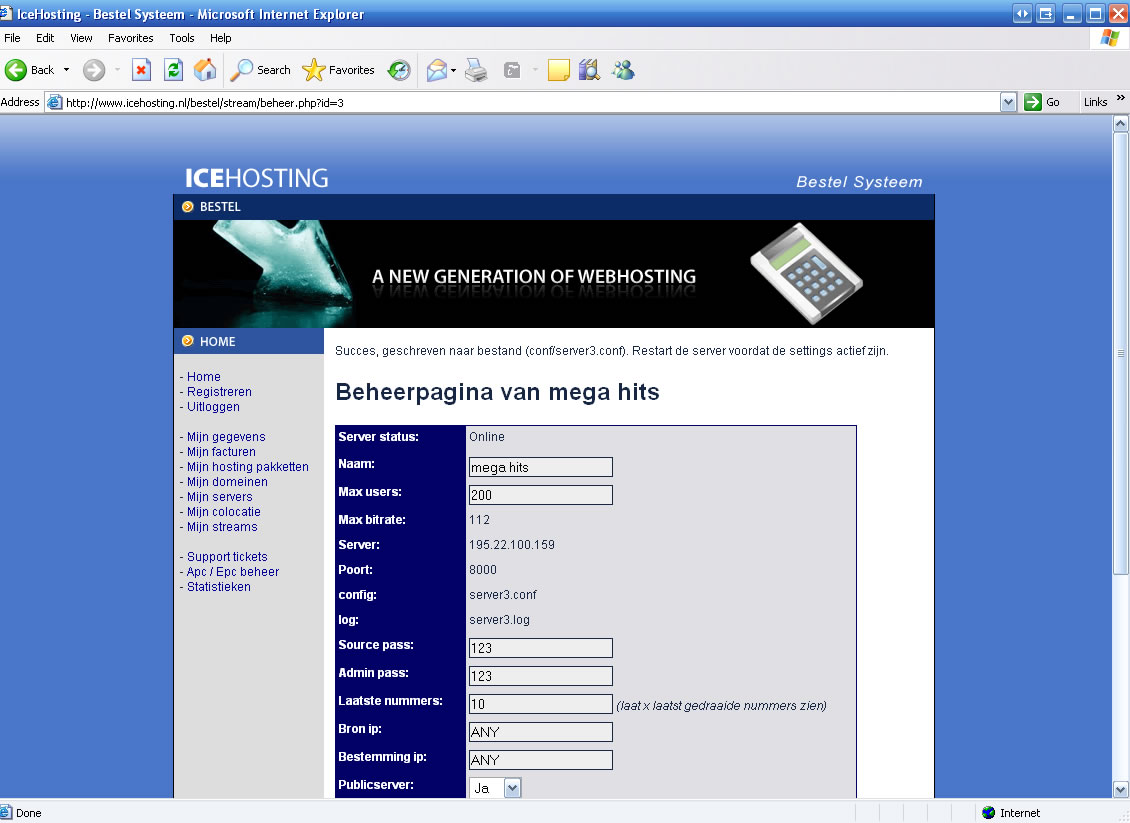Open Windows Messenger from the toolbar
1130x823 pixels.
(x=624, y=70)
